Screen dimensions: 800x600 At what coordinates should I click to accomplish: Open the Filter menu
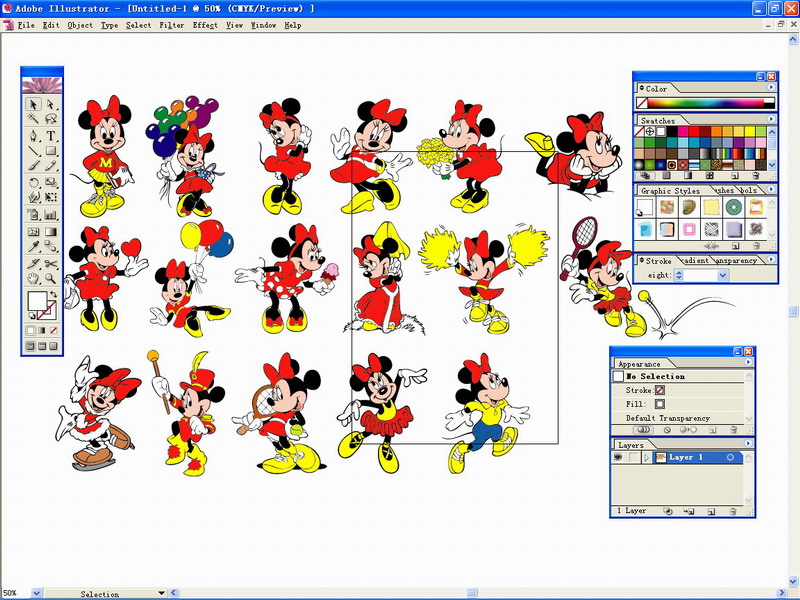171,25
